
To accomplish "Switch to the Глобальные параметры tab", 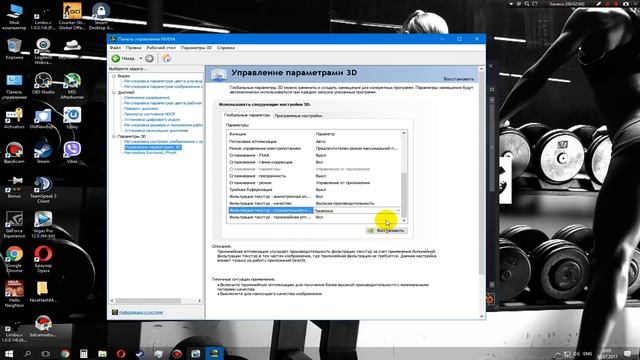I will (247, 116).
